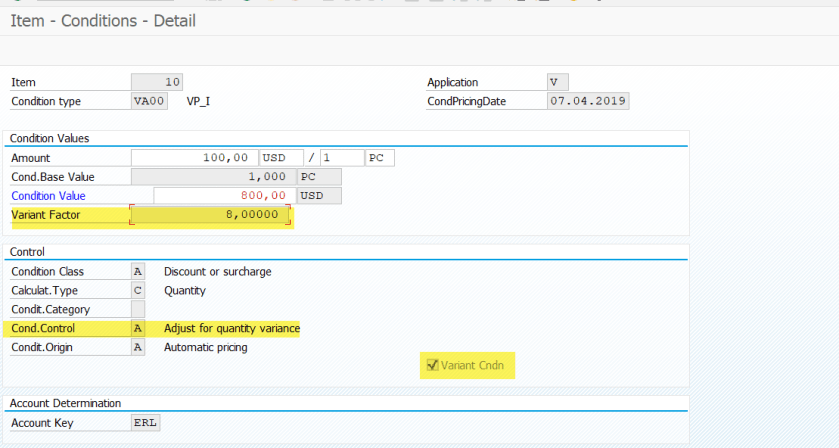The width and height of the screenshot is (839, 448).
Task: Select the Condit.Origin field A
Action: pos(138,347)
